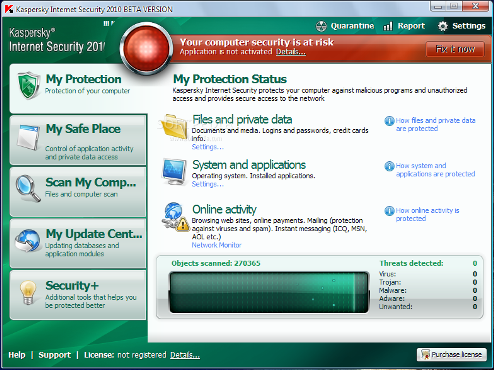This screenshot has width=494, height=370.
Task: Click the Settings gear icon
Action: (442, 26)
